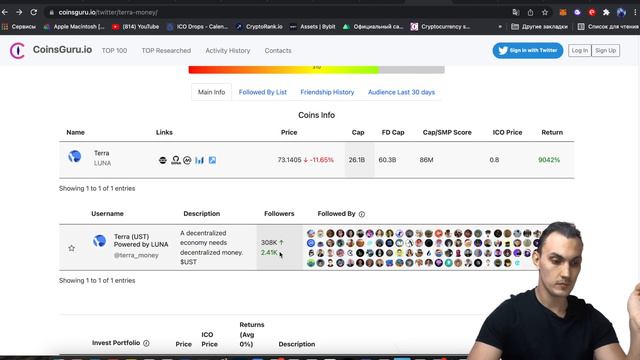The height and width of the screenshot is (360, 640).
Task: Sort by the Cap/SMP Score column header
Action: coord(447,132)
